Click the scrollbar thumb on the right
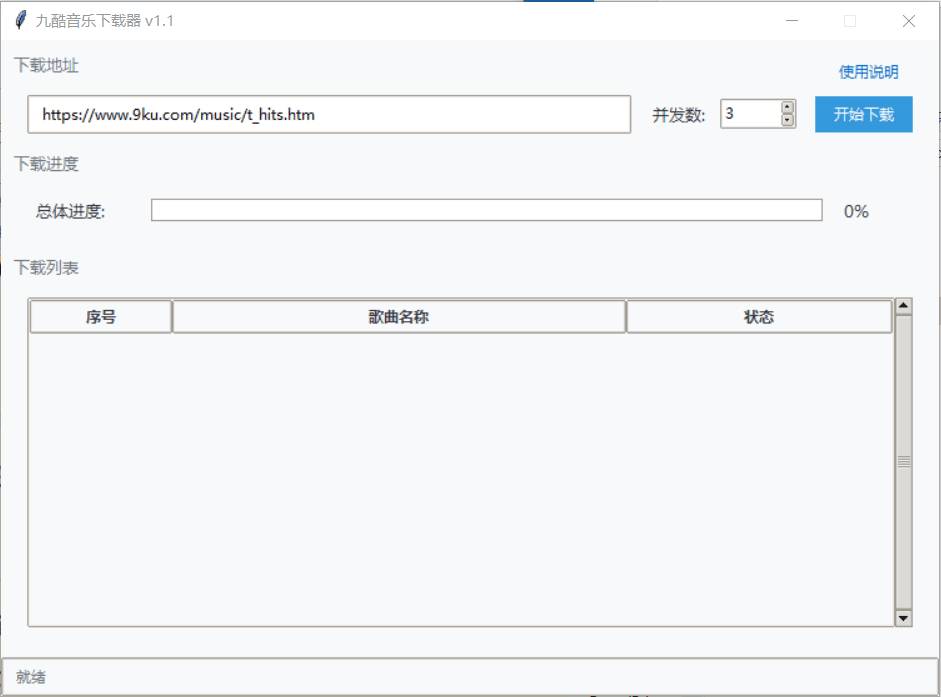 pyautogui.click(x=903, y=460)
